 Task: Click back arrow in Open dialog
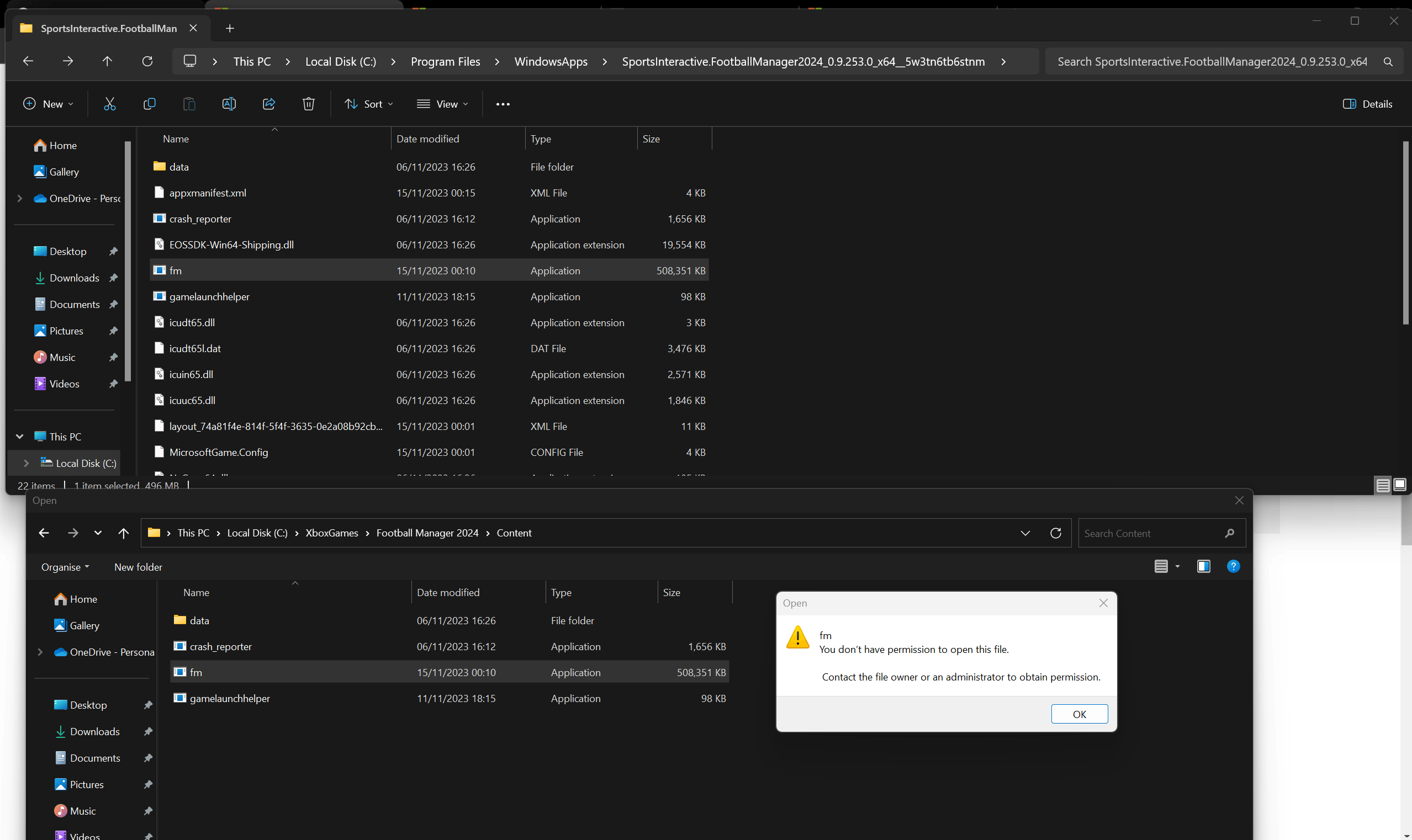point(44,533)
